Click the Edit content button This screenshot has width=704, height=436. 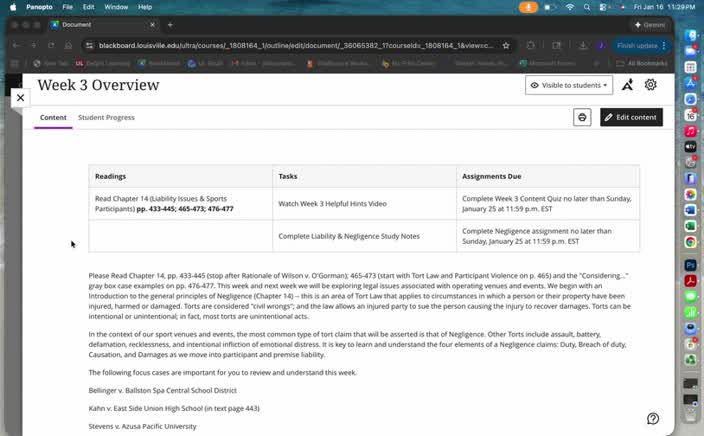(x=631, y=117)
